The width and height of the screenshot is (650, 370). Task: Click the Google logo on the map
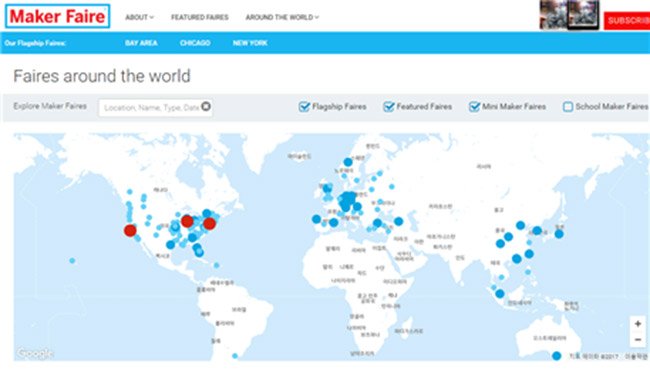pos(35,353)
